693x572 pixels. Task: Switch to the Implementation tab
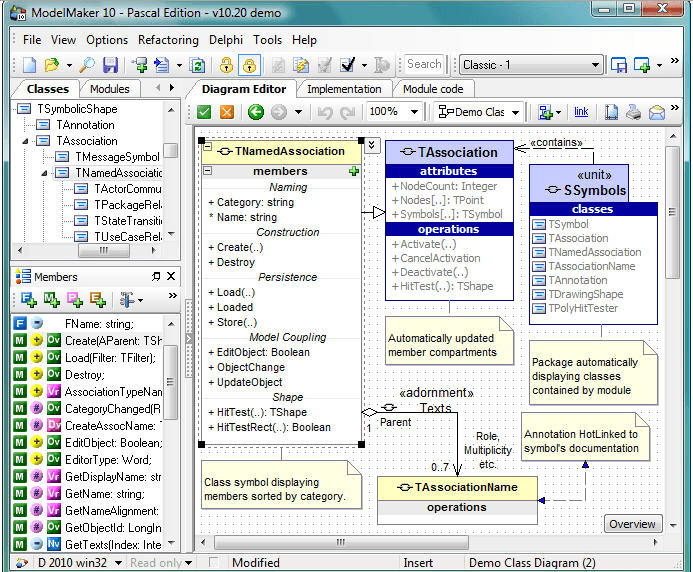pos(343,89)
